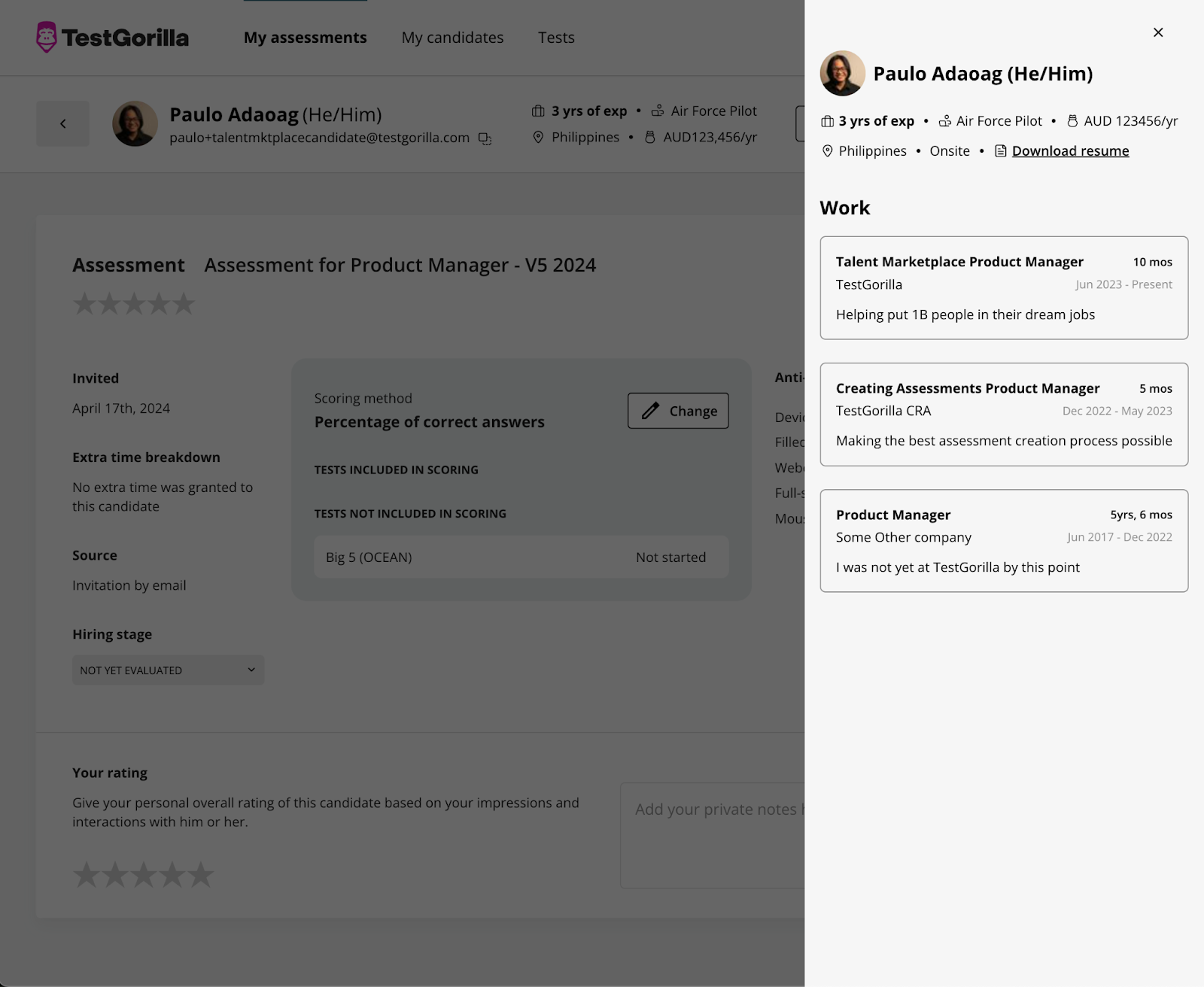1204x987 pixels.
Task: Select the Talent Marketplace Product Manager card
Action: click(x=1004, y=288)
